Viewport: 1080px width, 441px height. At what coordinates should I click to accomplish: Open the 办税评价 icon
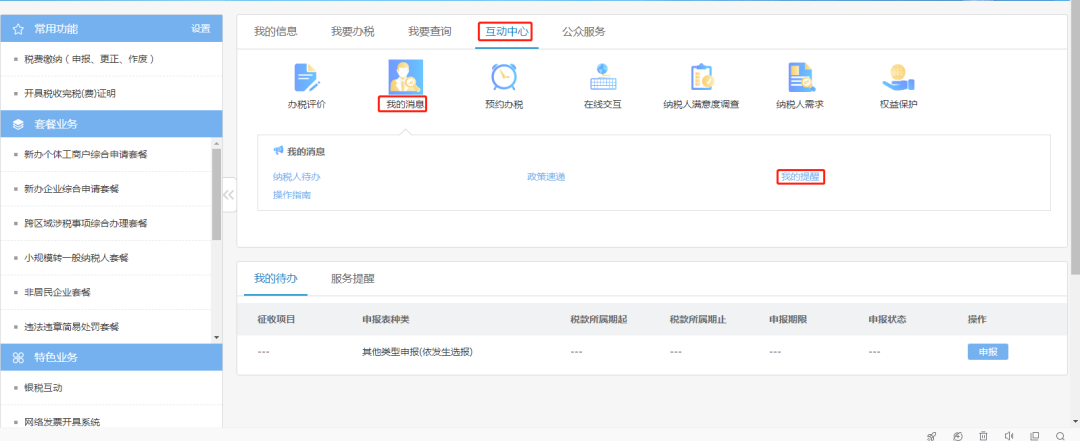tap(307, 77)
